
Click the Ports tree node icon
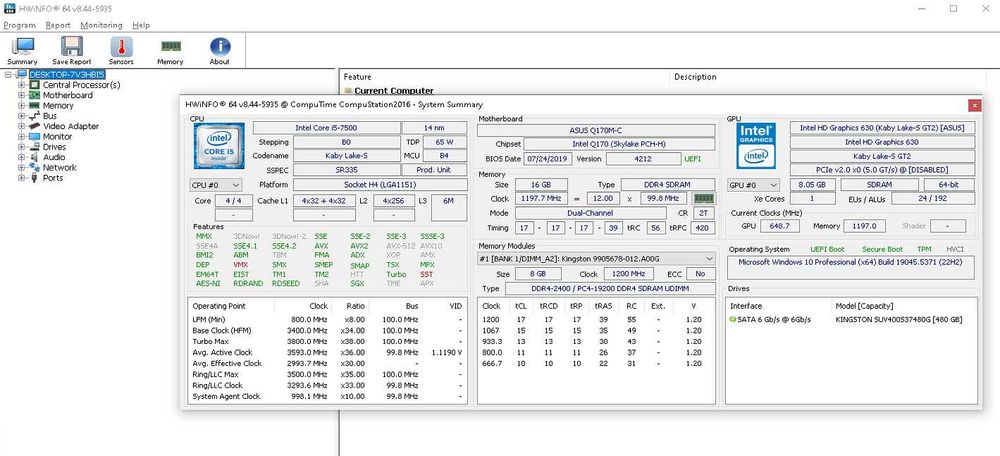coord(33,178)
